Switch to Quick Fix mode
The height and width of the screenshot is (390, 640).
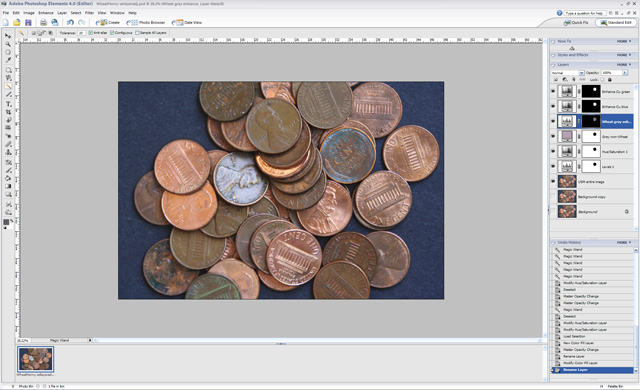[x=576, y=22]
